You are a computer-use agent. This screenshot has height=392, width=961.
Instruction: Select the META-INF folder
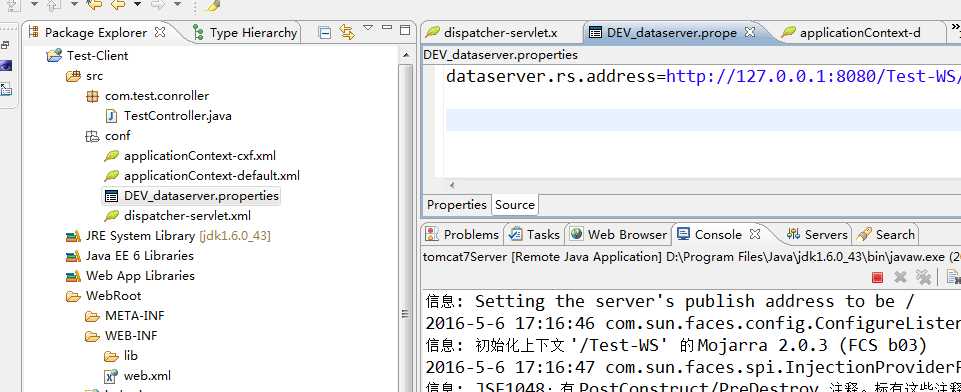(x=125, y=316)
